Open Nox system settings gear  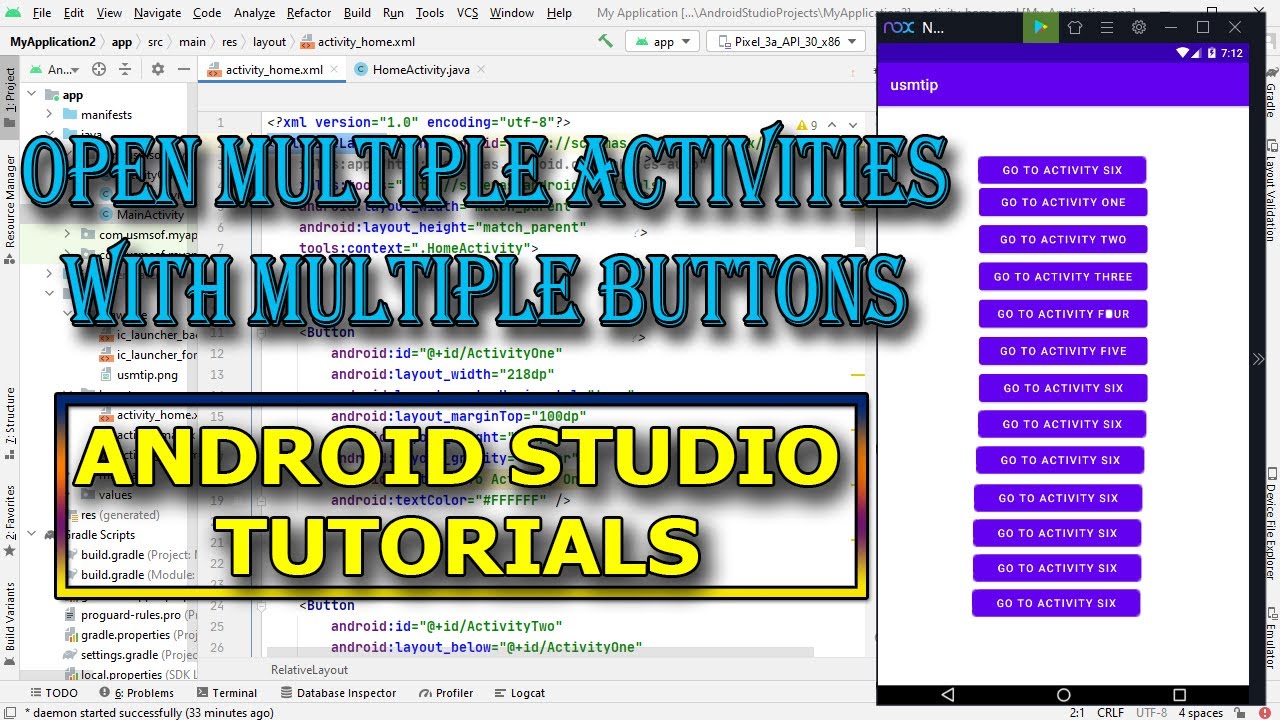[1138, 27]
